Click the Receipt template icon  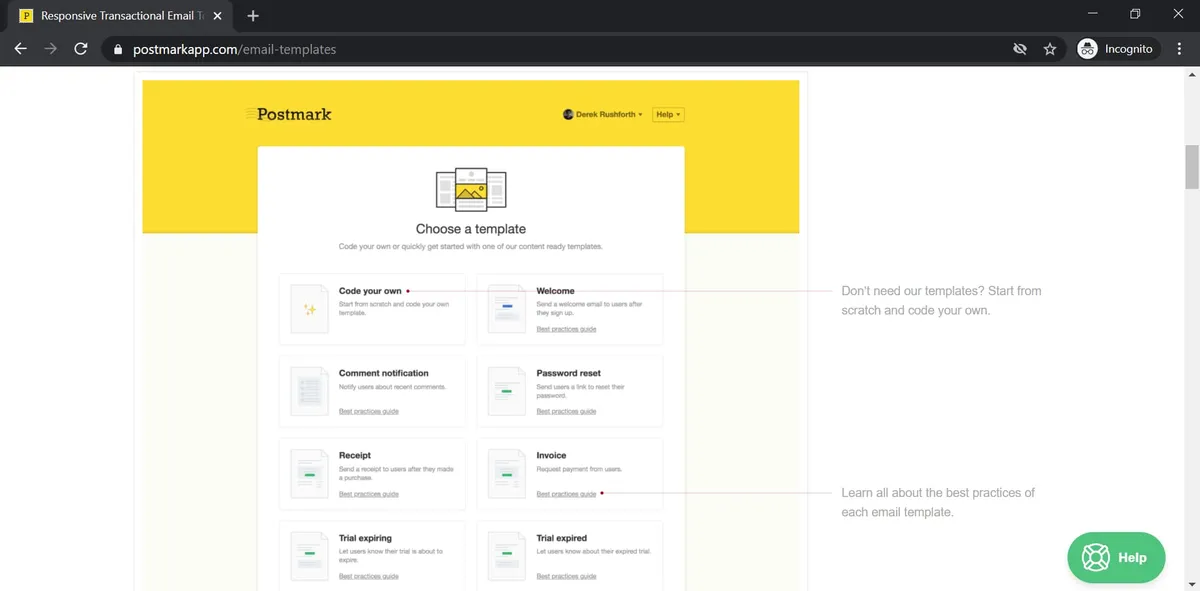click(310, 474)
